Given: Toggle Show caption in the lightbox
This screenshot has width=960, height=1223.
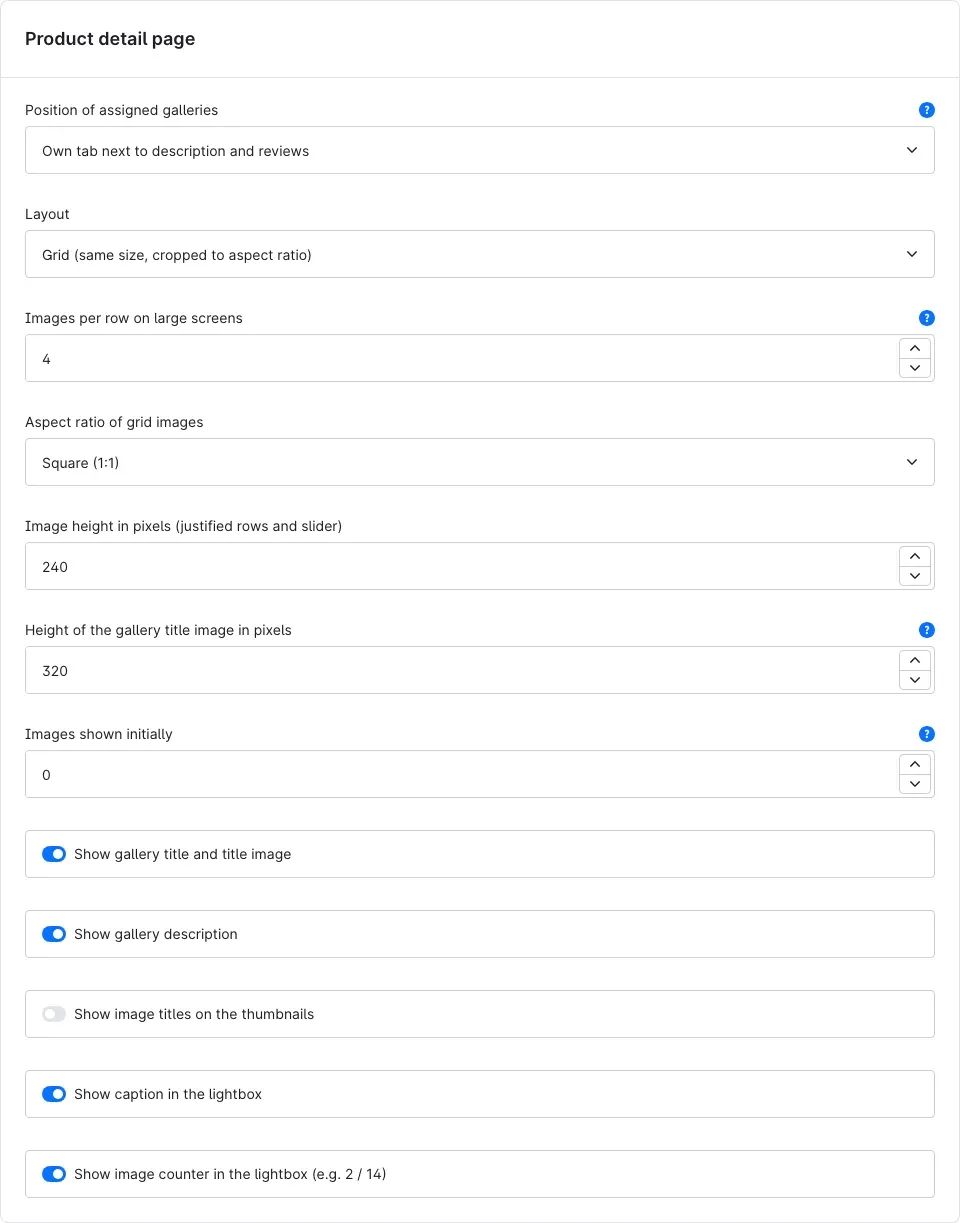Looking at the screenshot, I should (54, 1094).
